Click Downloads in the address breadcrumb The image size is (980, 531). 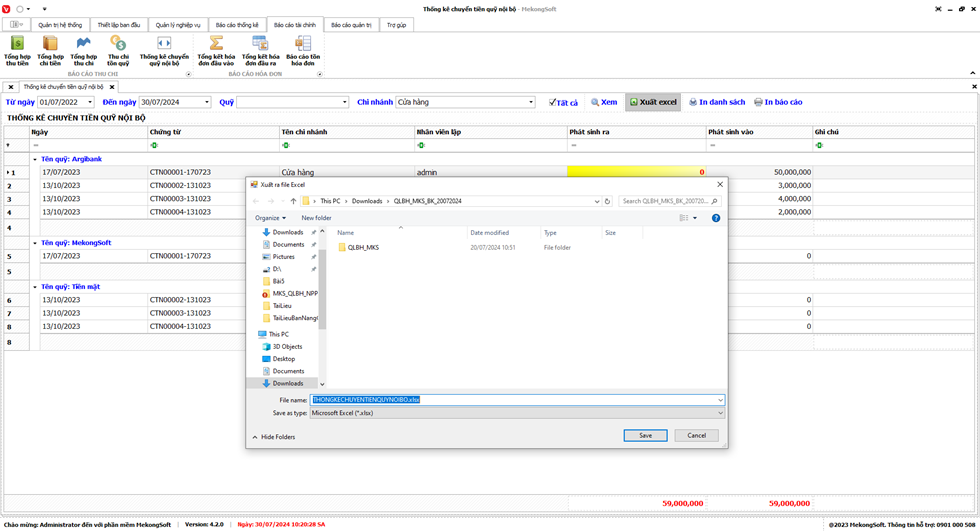pyautogui.click(x=367, y=201)
